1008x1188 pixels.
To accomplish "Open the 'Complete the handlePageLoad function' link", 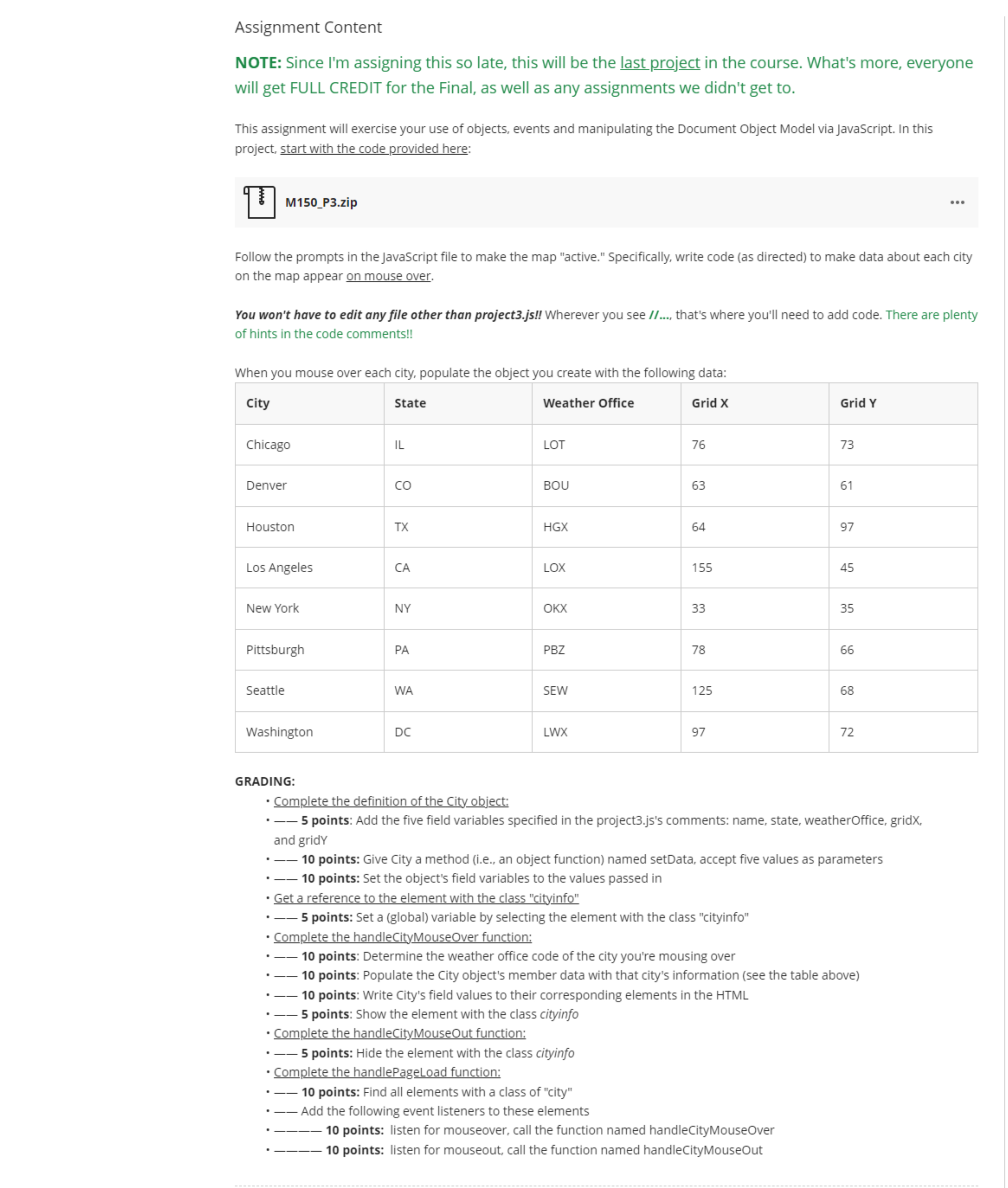I will tap(387, 1072).
